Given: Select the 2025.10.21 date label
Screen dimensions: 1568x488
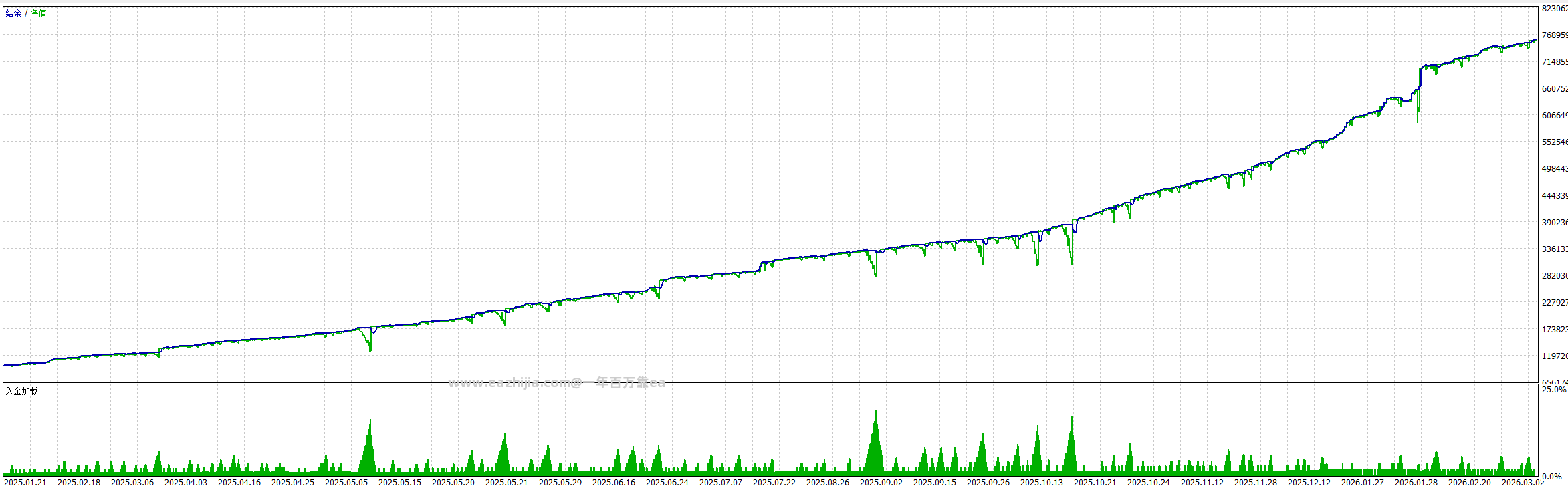Looking at the screenshot, I should pos(1095,482).
